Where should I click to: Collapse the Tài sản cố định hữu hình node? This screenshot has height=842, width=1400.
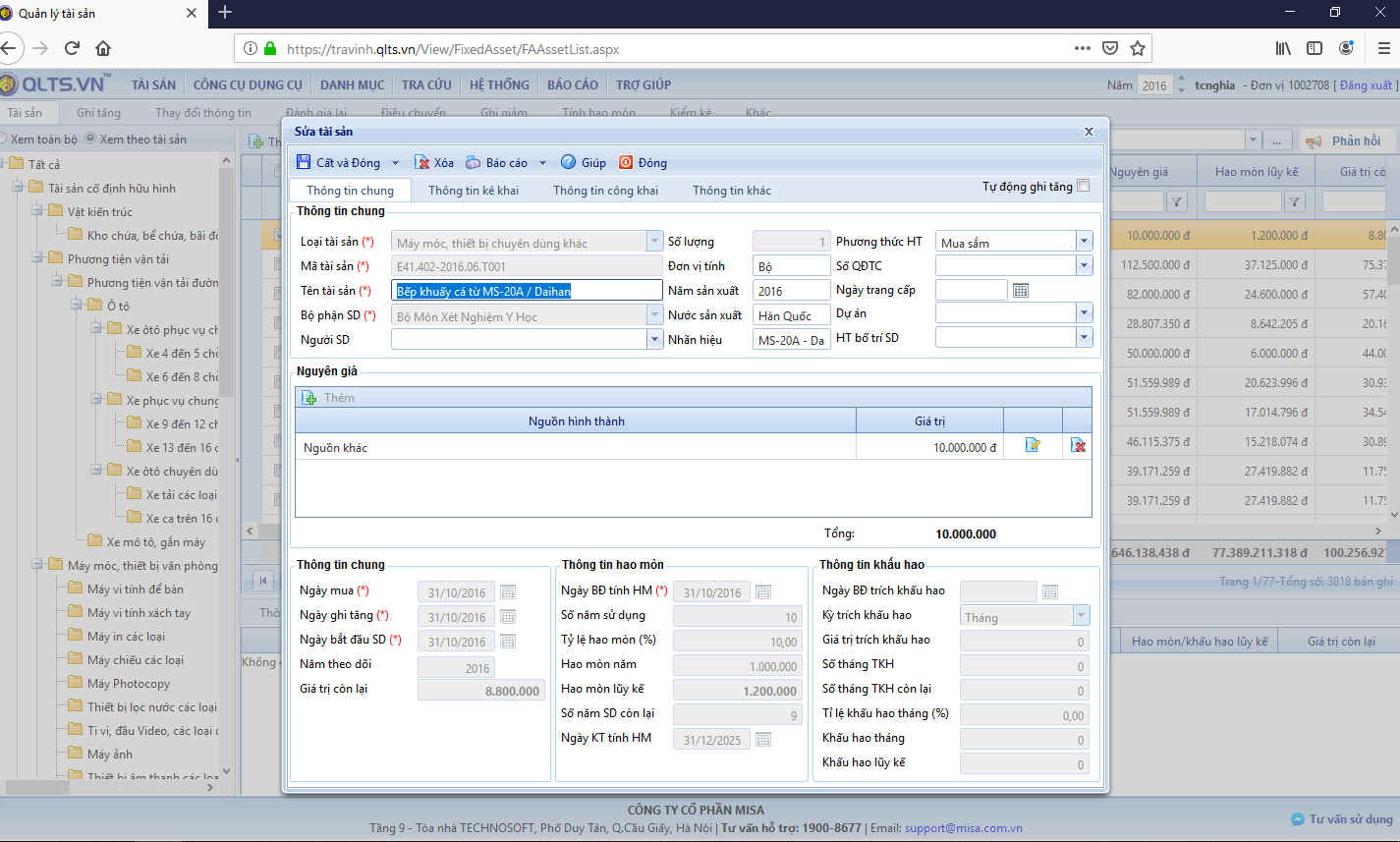pyautogui.click(x=17, y=188)
